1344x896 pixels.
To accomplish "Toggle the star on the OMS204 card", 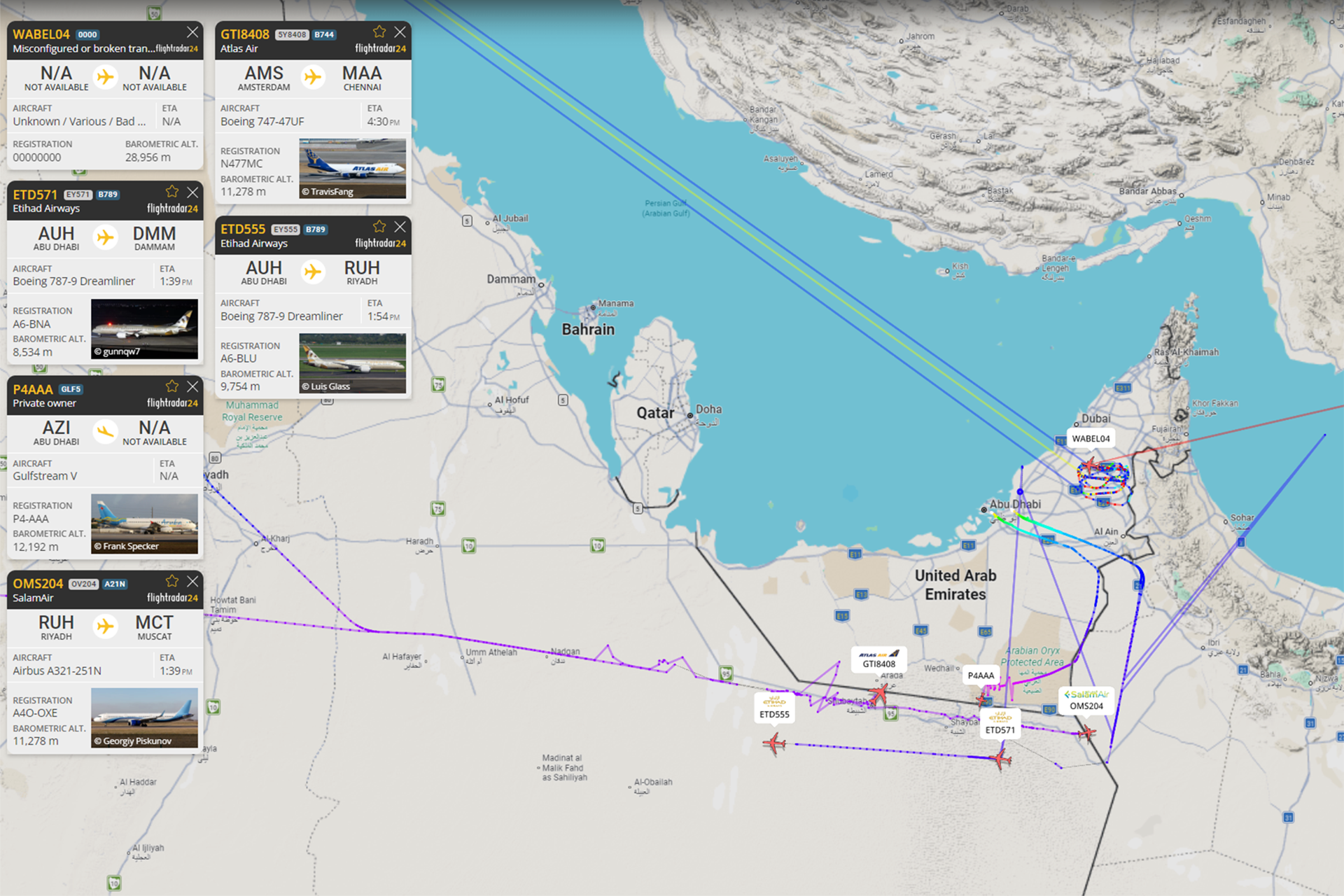I will [172, 581].
